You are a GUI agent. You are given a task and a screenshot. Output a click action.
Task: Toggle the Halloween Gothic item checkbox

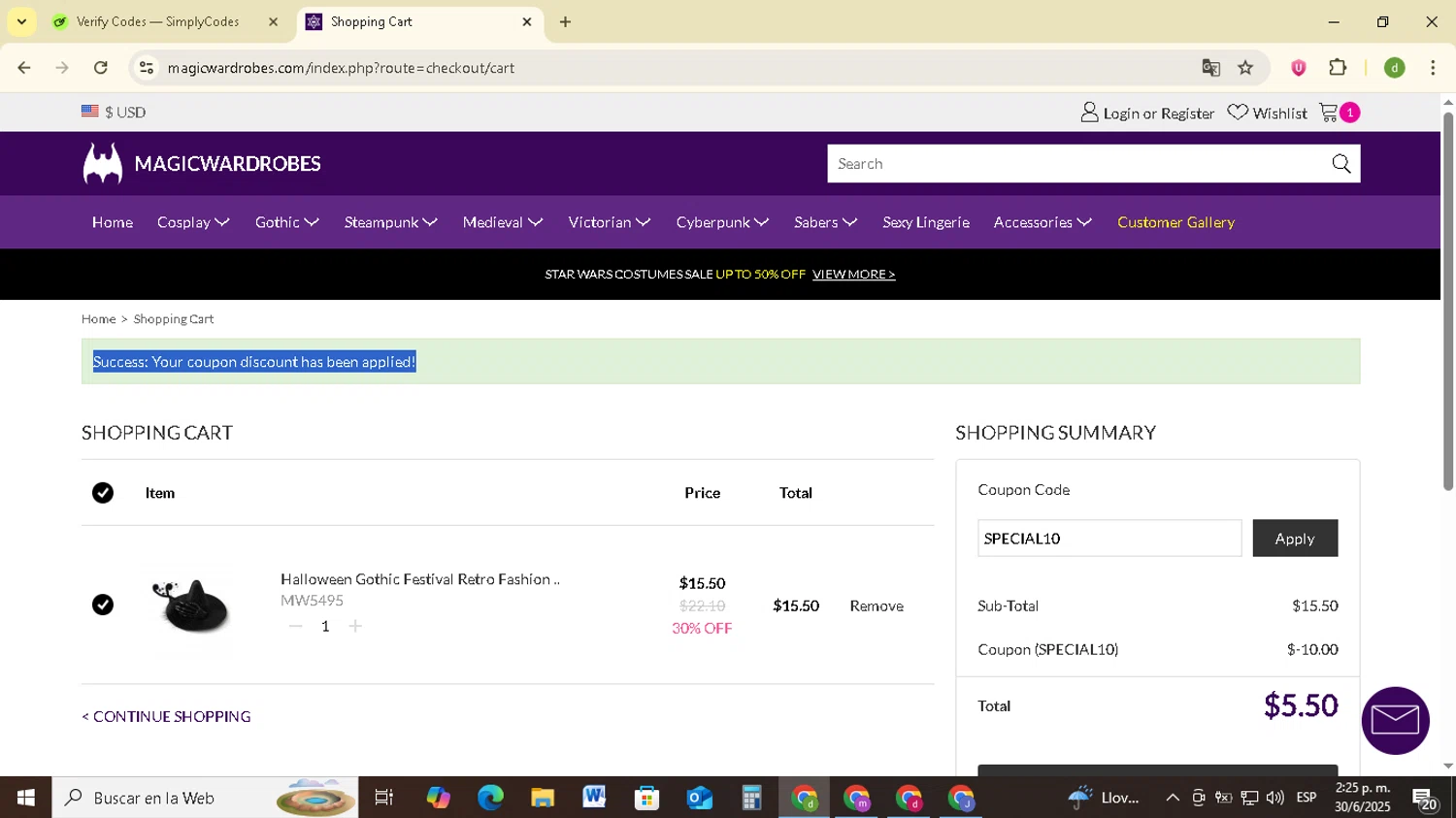coord(103,605)
